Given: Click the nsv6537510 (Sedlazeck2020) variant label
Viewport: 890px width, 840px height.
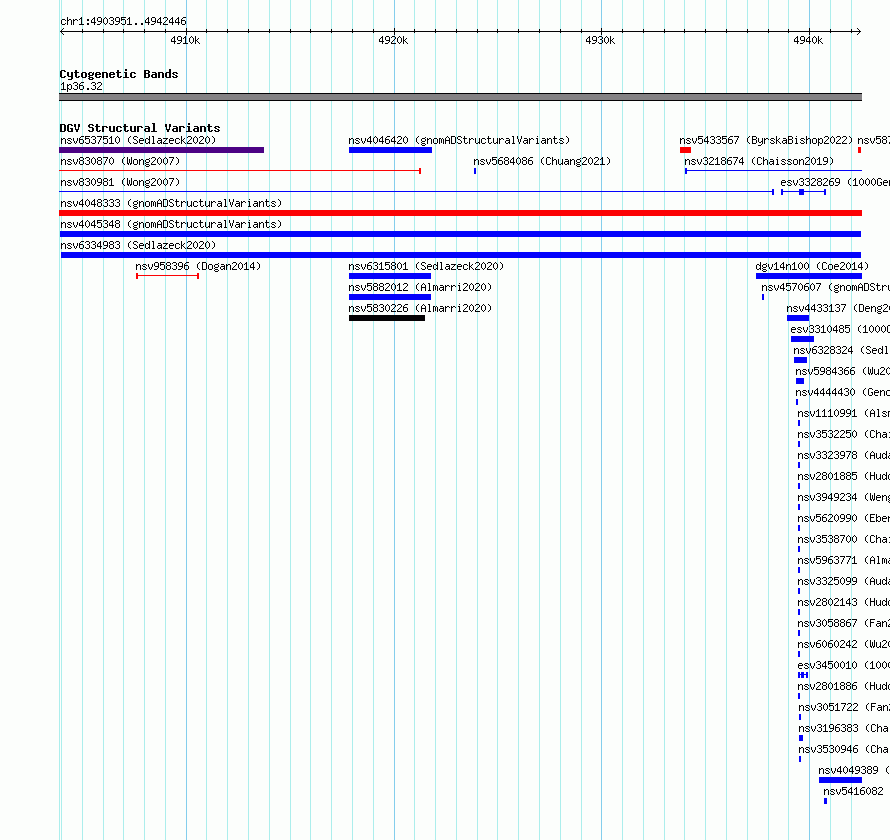Looking at the screenshot, I should pyautogui.click(x=138, y=140).
